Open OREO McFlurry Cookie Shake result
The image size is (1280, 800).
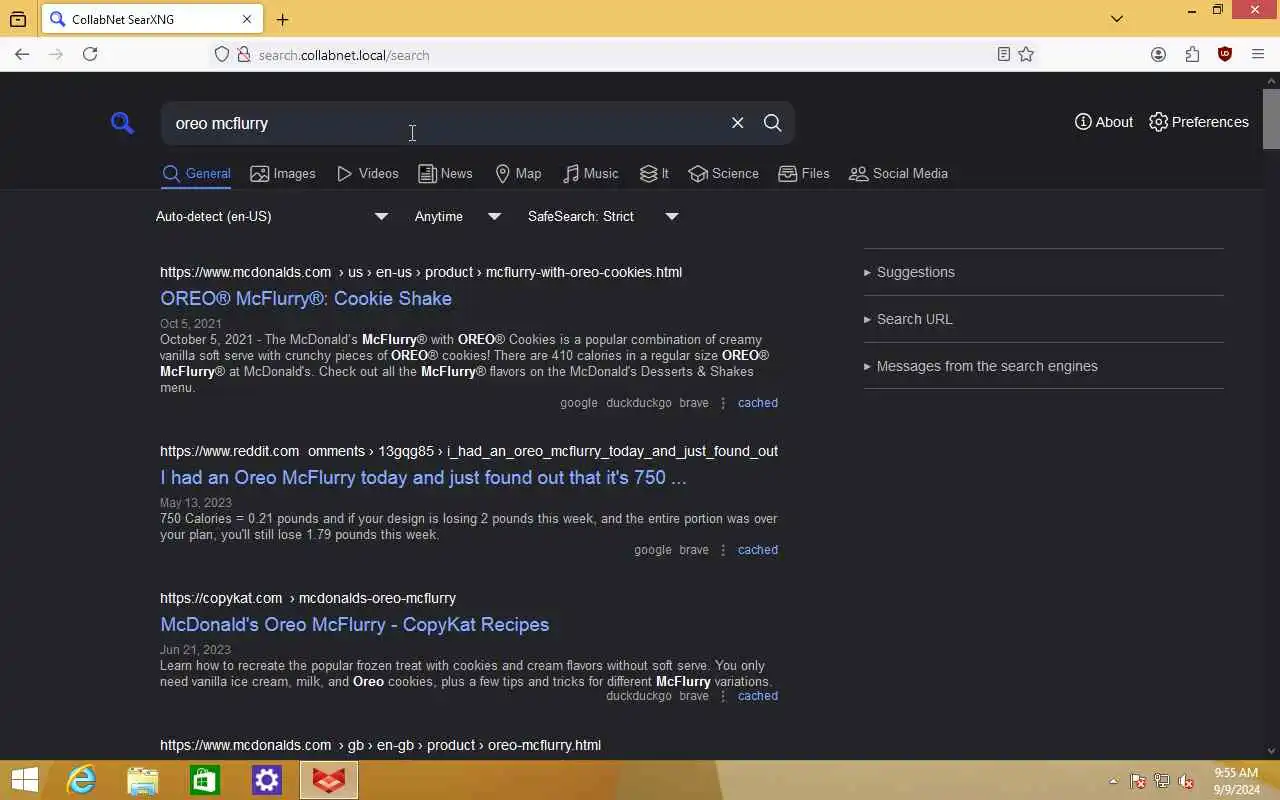(x=306, y=298)
